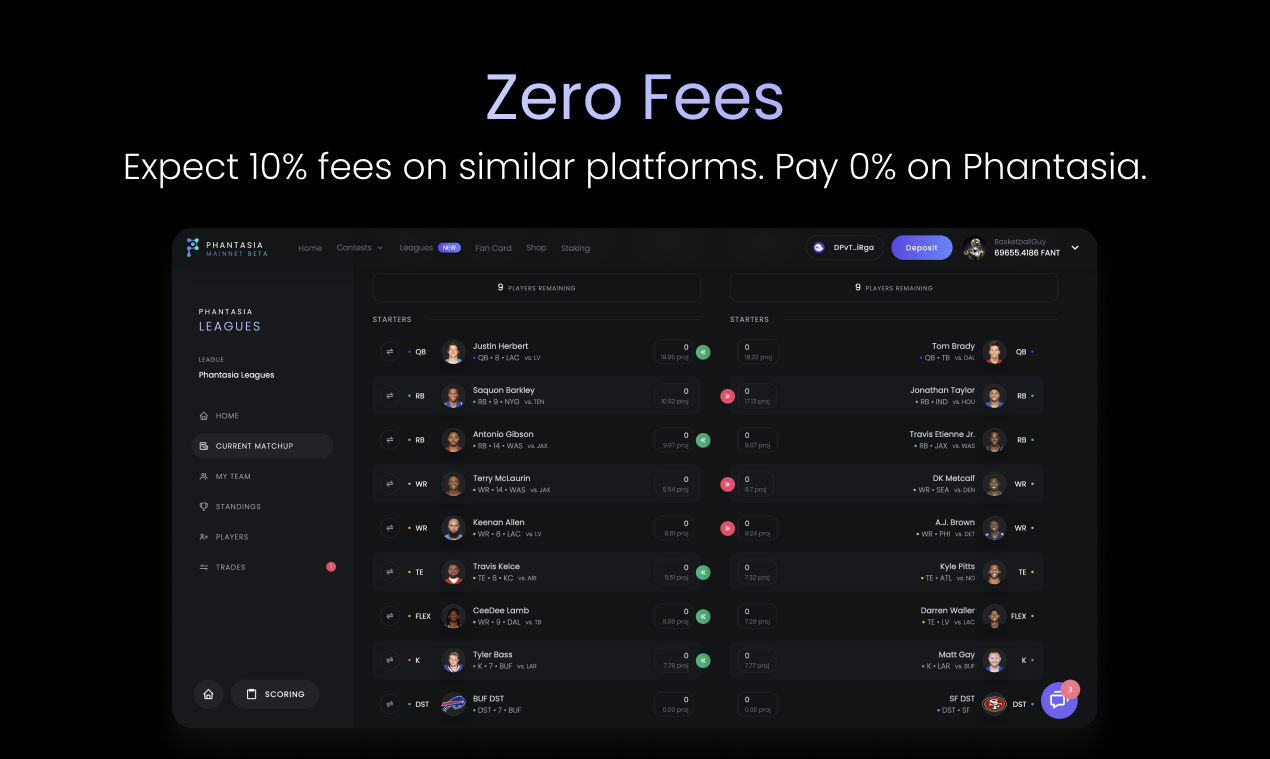Open the account dropdown chevron
Screen dimensions: 1270x759
[1075, 248]
